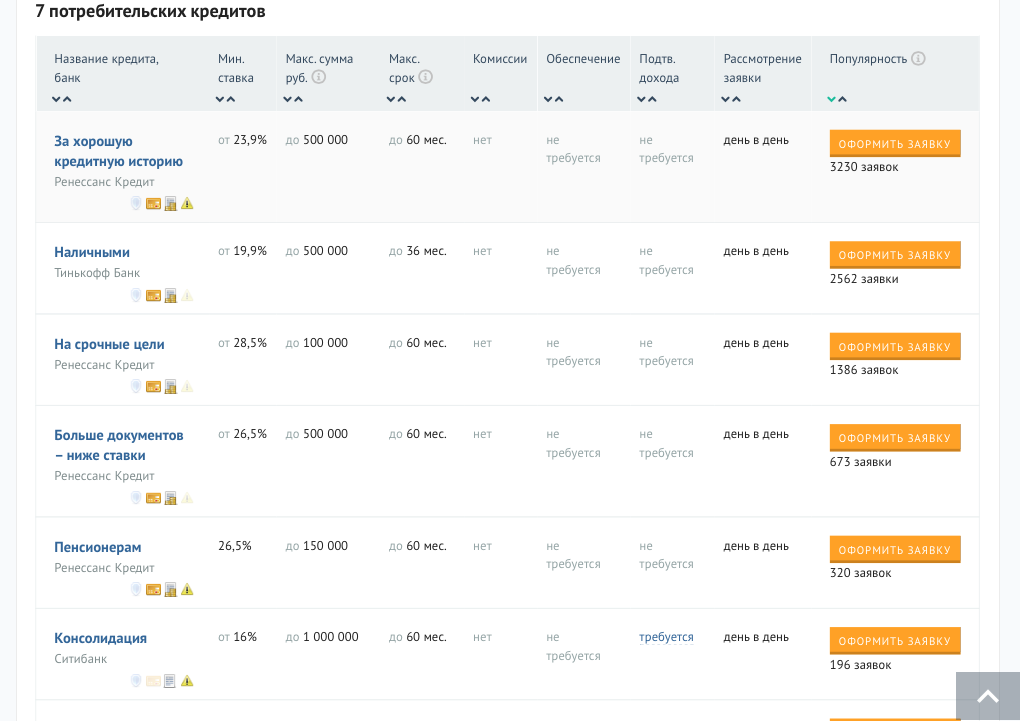1020x721 pixels.
Task: Click shield icon under На срочные цели
Action: coord(136,387)
